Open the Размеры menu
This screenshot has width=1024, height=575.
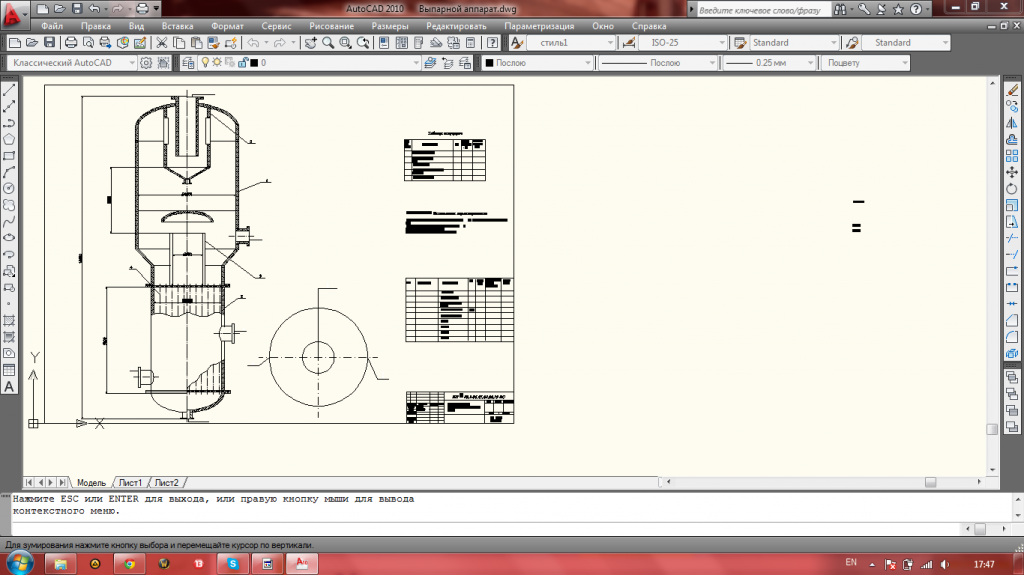coord(390,26)
